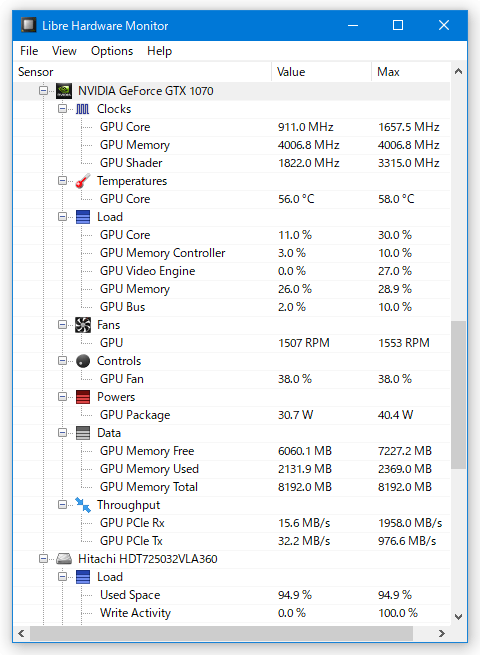Click the horizontal scrollbar thumb
This screenshot has width=480, height=655.
[221, 633]
